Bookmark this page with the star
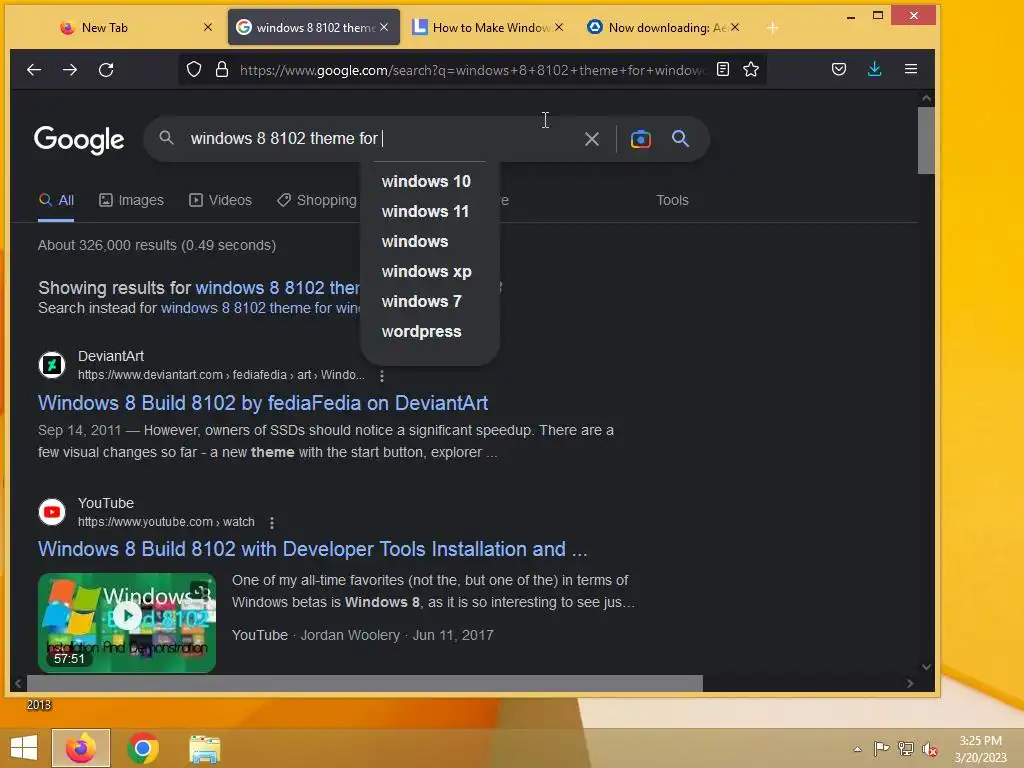1024x768 pixels. click(x=751, y=69)
